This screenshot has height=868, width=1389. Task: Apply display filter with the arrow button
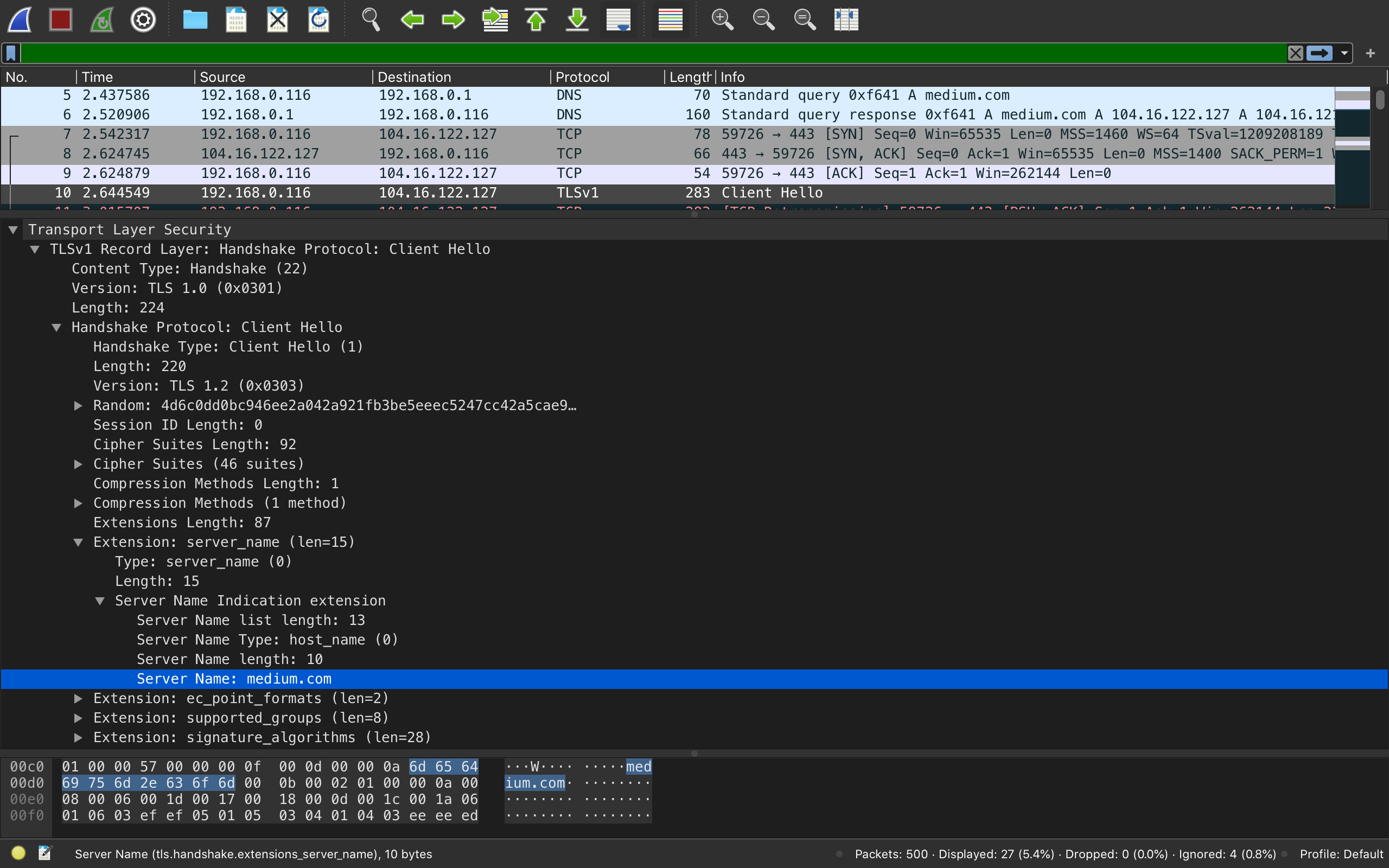click(x=1319, y=53)
